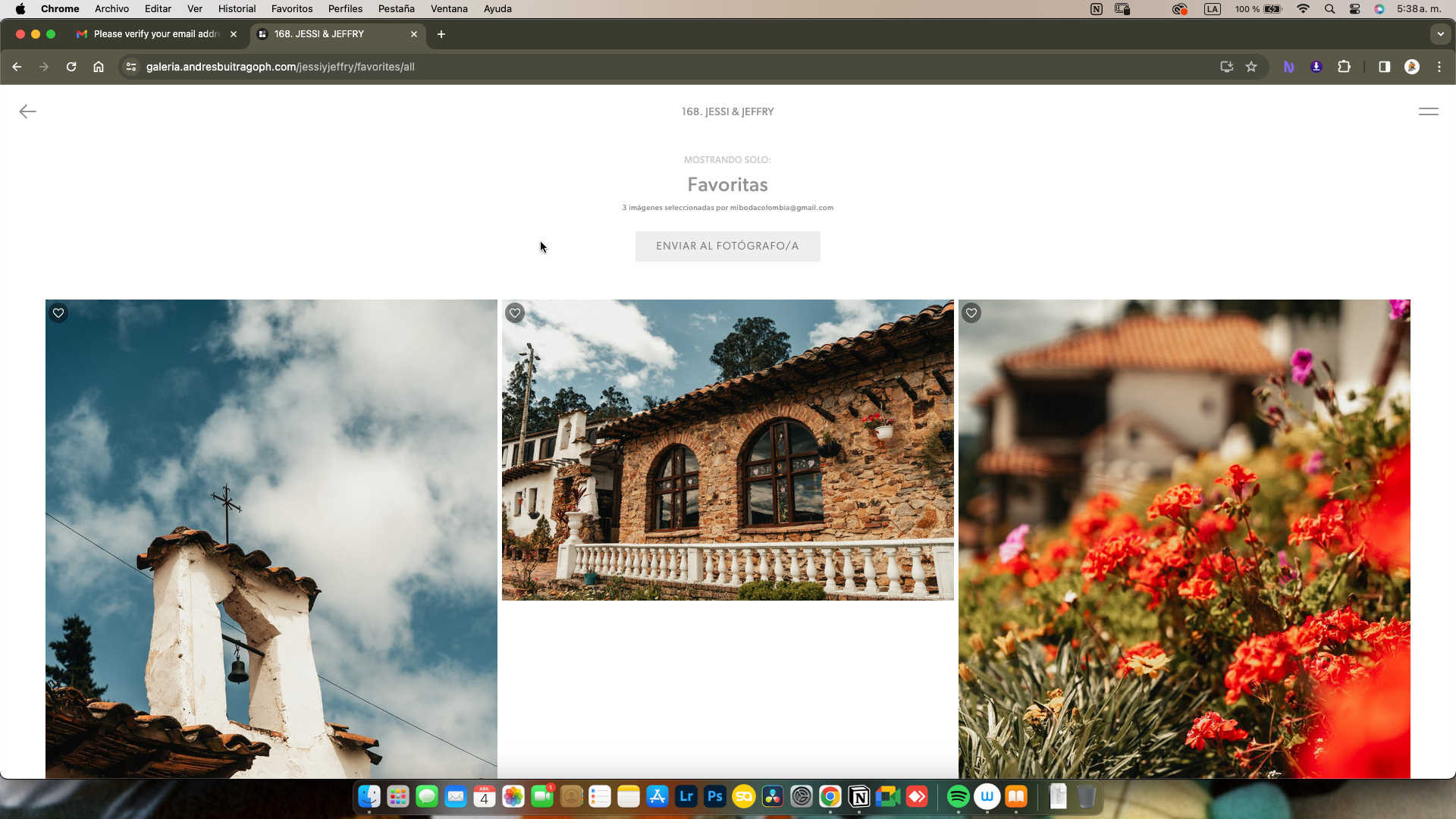Open the Ventana menu

pyautogui.click(x=449, y=9)
